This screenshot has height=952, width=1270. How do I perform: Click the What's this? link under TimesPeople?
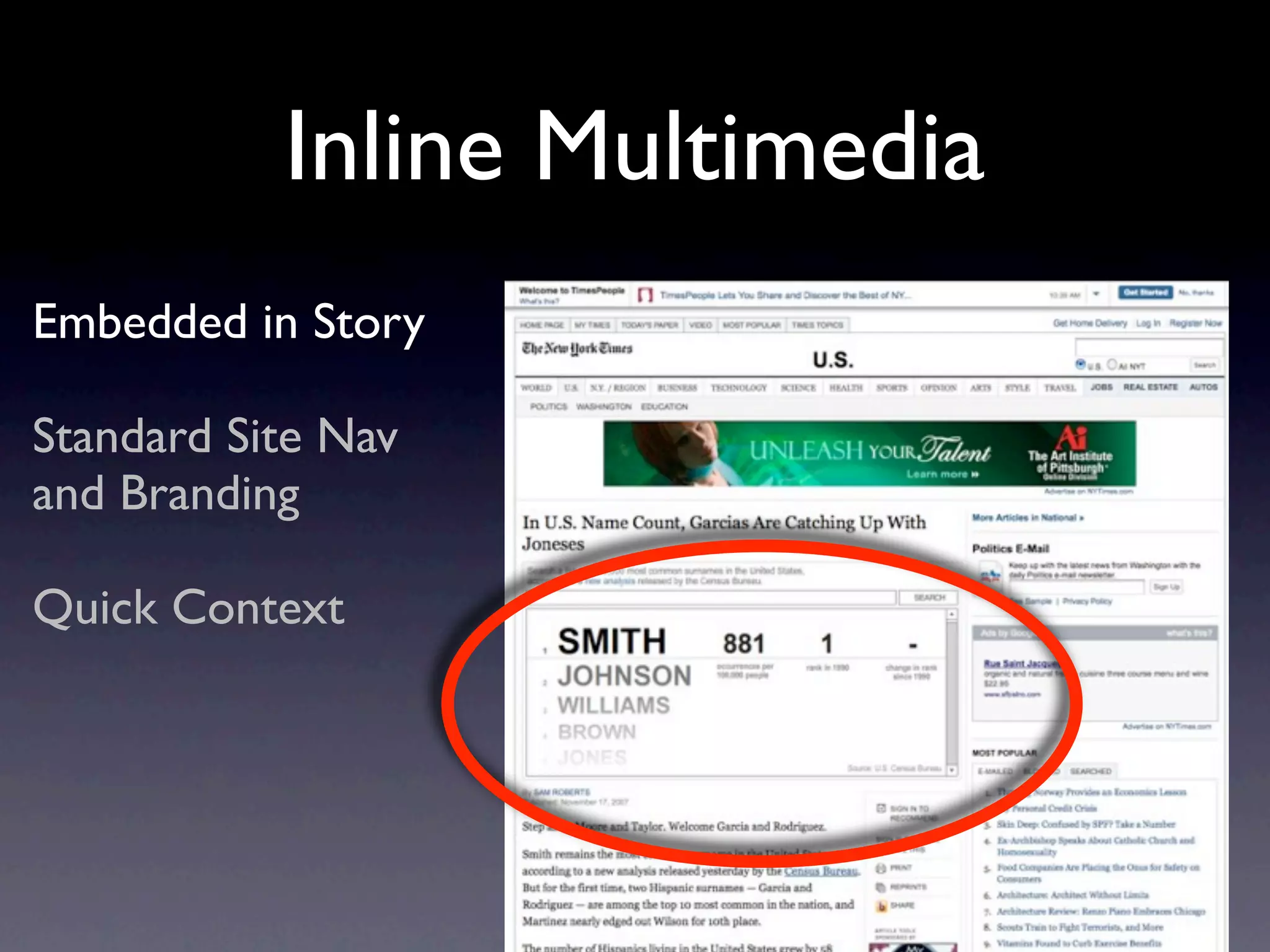539,302
